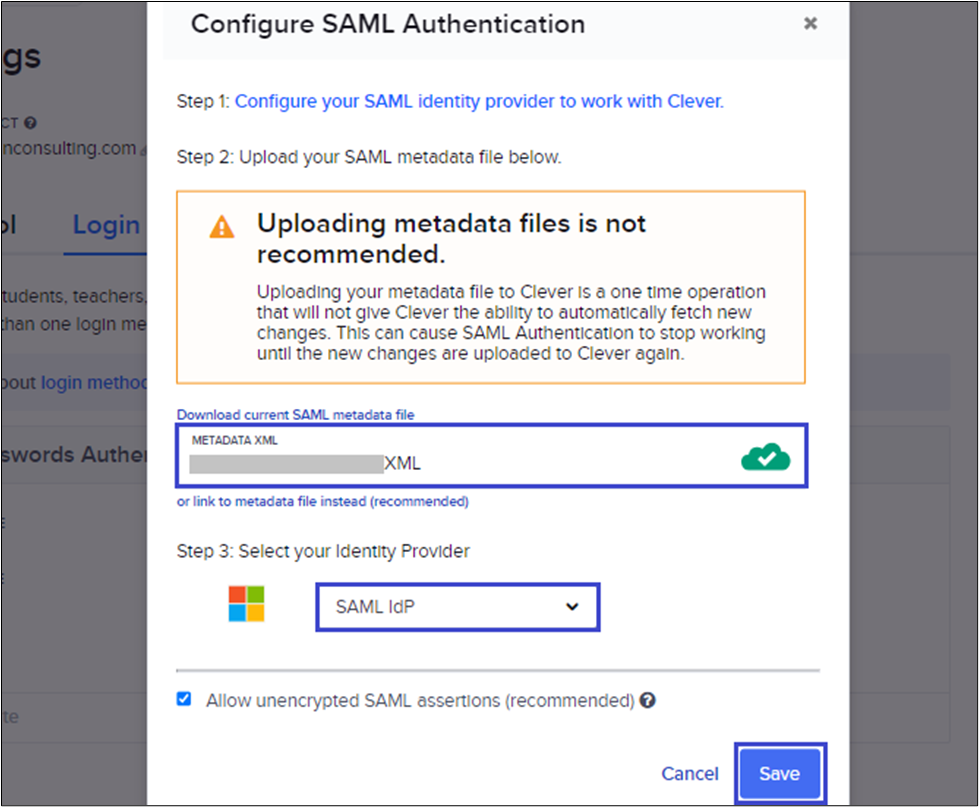The image size is (979, 807).
Task: Click the orange warning triangle icon
Action: pos(222,227)
